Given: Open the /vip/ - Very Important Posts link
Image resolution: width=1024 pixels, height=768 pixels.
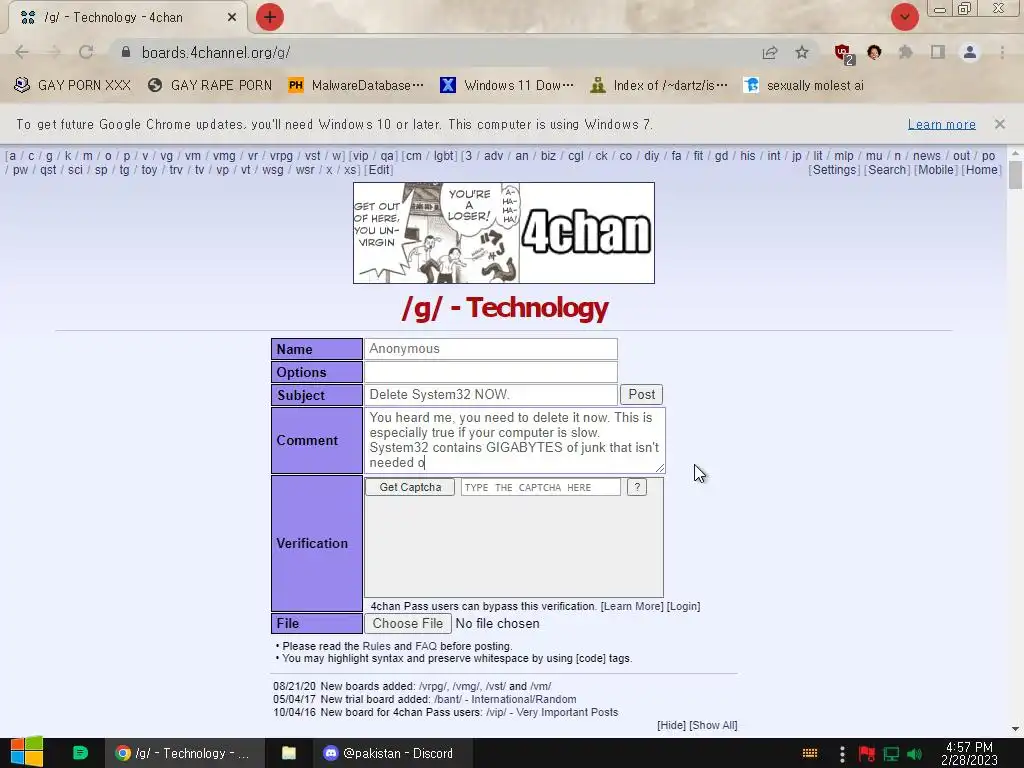Looking at the screenshot, I should [552, 712].
